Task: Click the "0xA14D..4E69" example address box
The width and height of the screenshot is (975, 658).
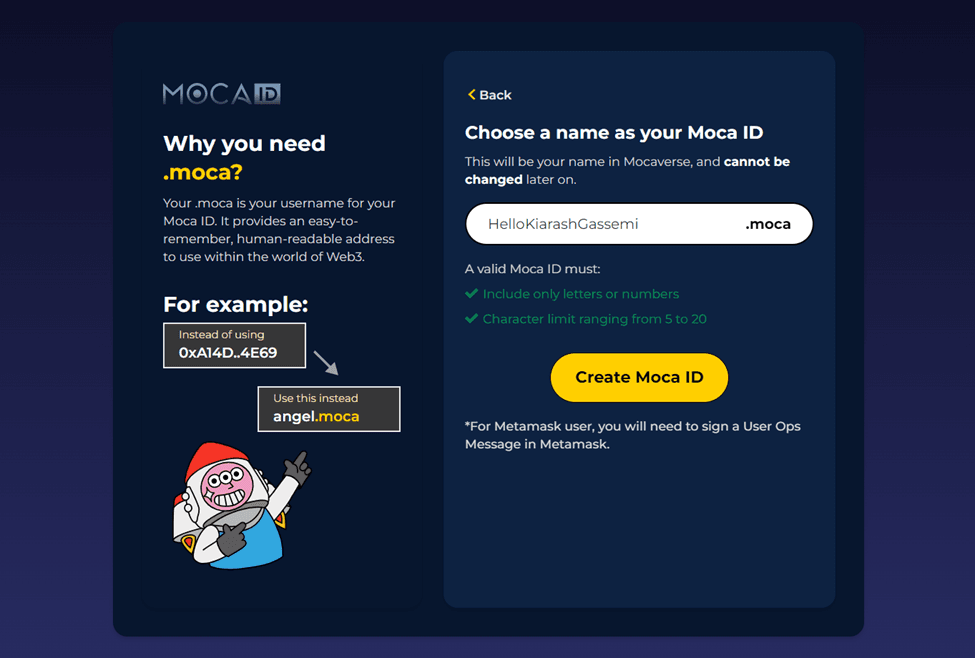Action: [x=234, y=345]
